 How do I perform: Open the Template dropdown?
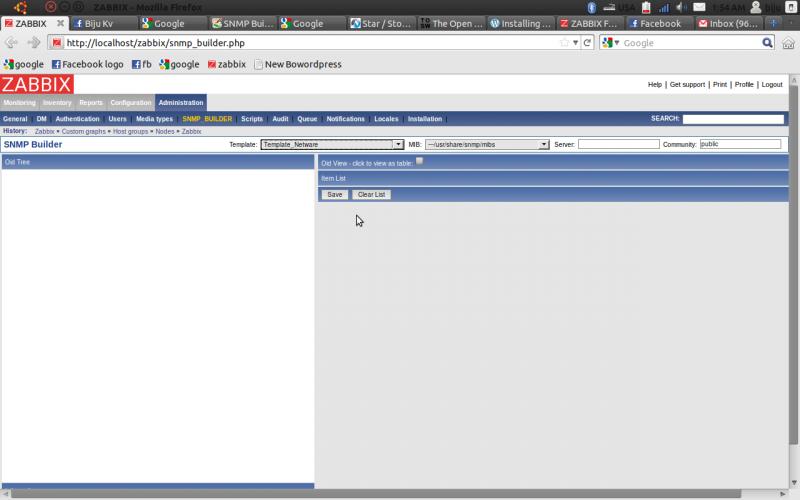click(x=332, y=144)
